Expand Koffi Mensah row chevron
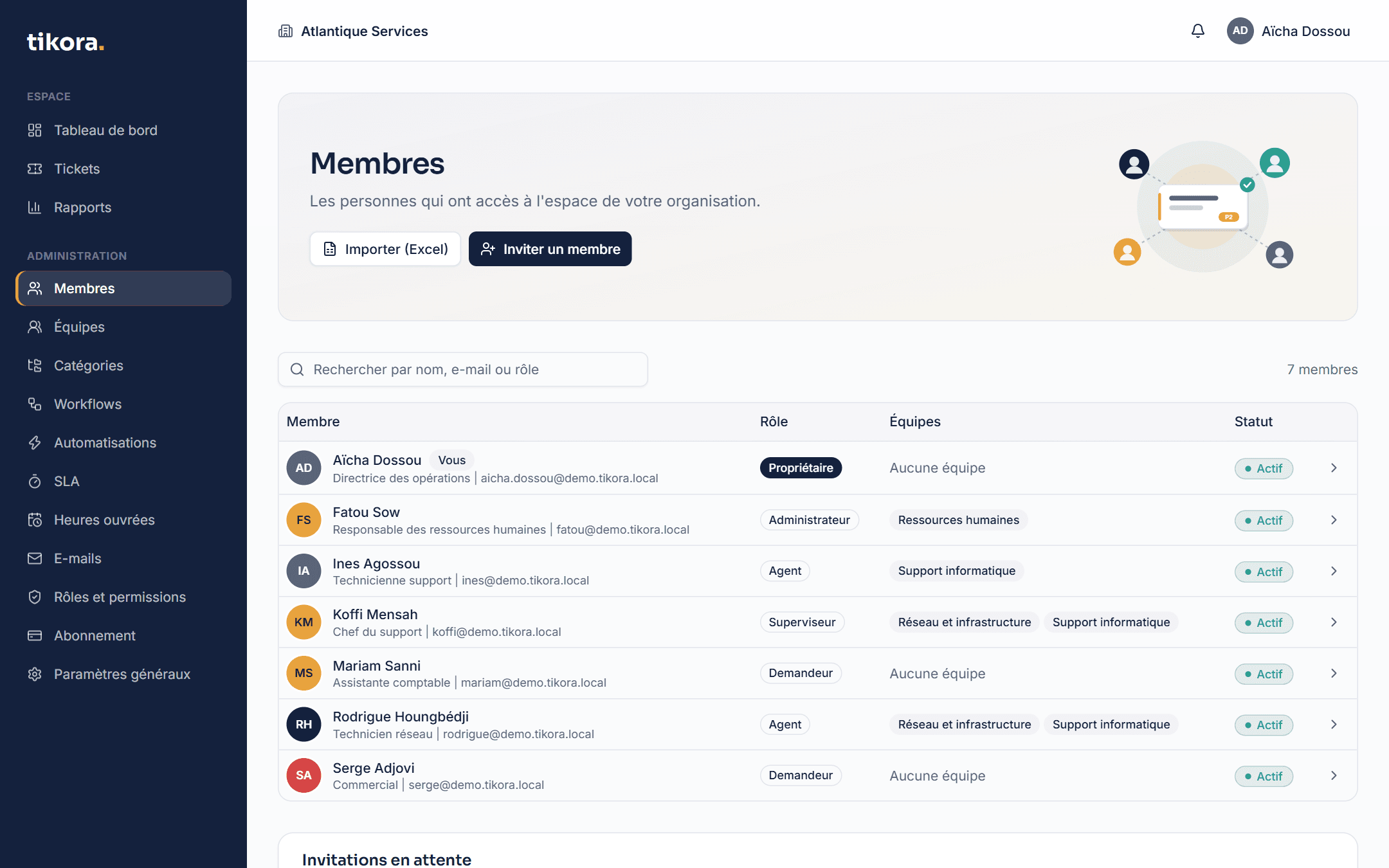Screen dimensions: 1389x868 point(1334,622)
